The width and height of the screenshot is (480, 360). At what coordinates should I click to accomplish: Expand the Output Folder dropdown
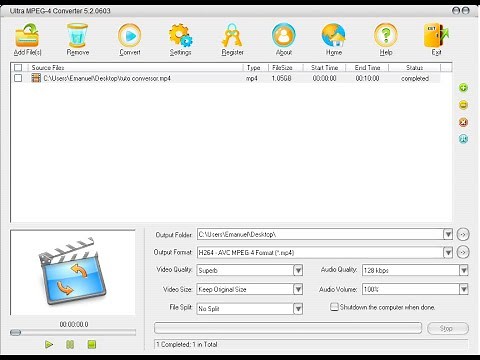coord(448,234)
